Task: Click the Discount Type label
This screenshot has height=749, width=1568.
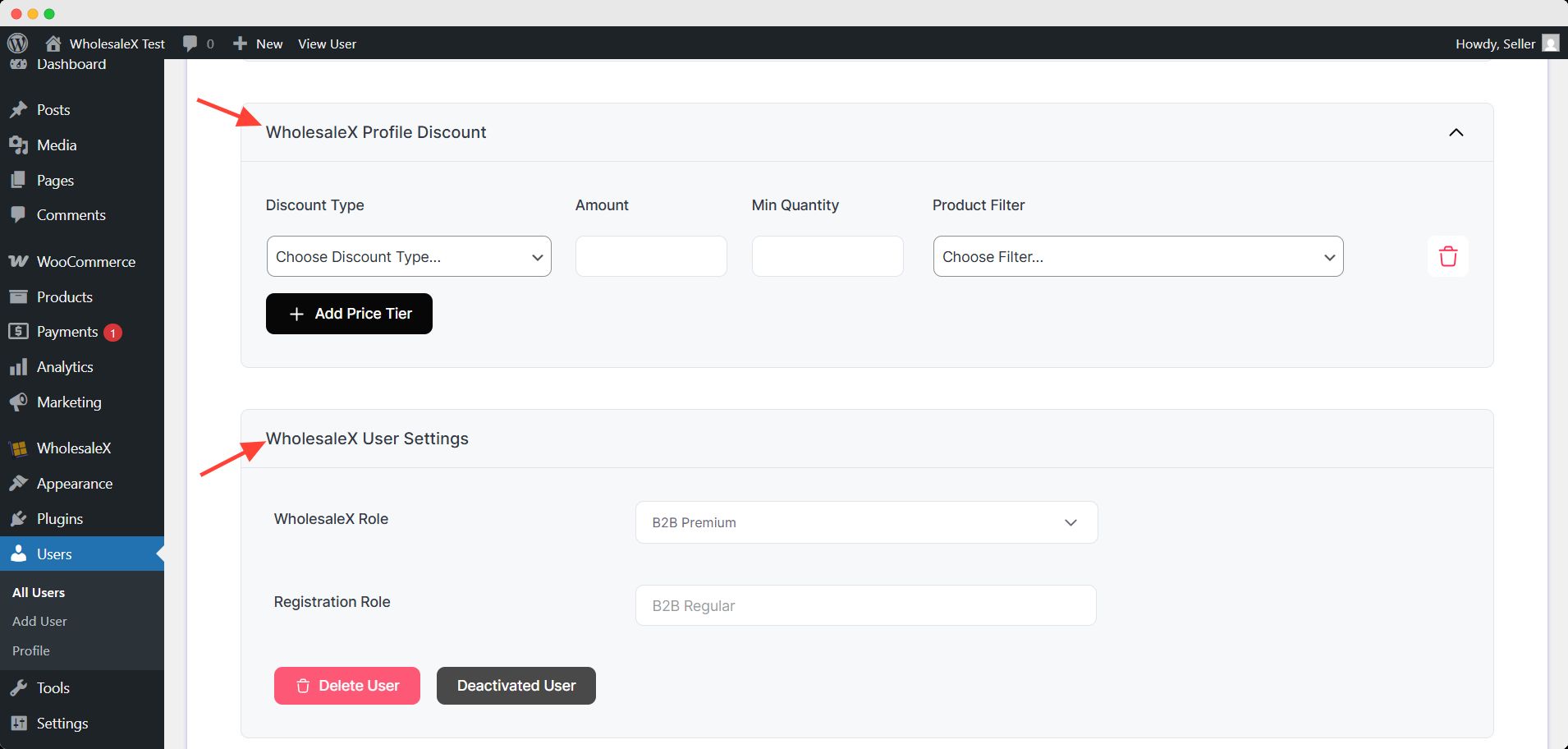Action: pos(314,205)
